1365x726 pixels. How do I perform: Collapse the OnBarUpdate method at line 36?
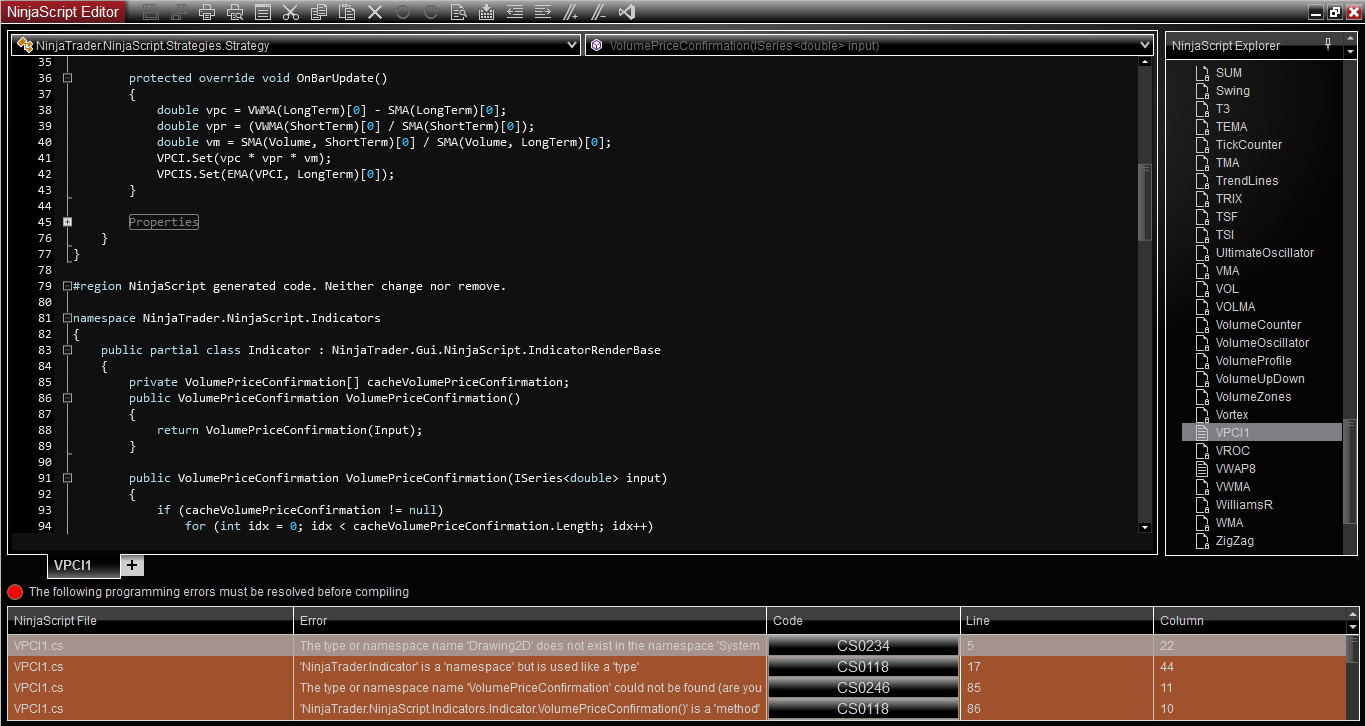pos(68,78)
